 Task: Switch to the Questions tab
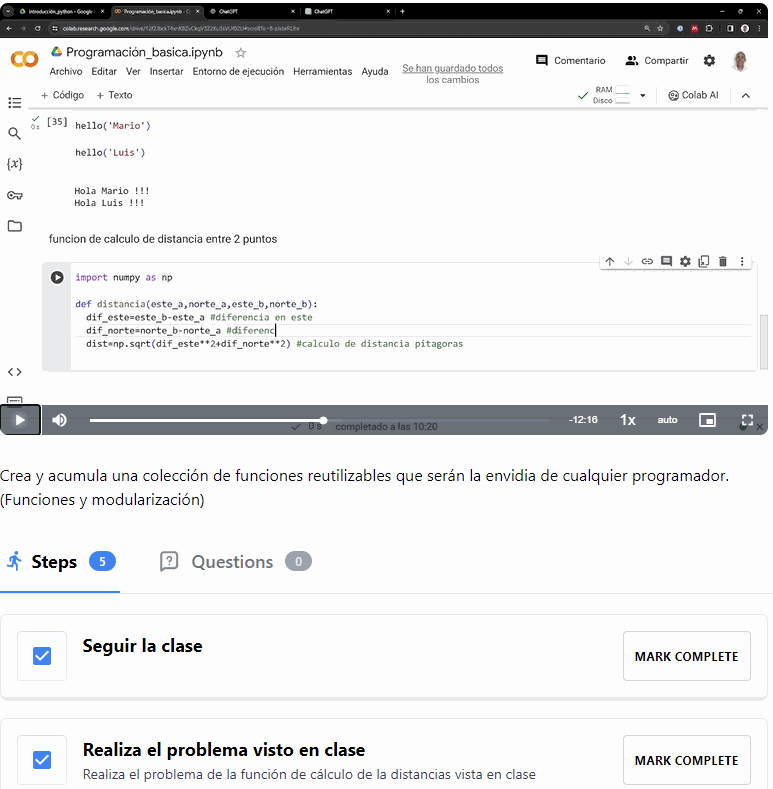click(236, 562)
